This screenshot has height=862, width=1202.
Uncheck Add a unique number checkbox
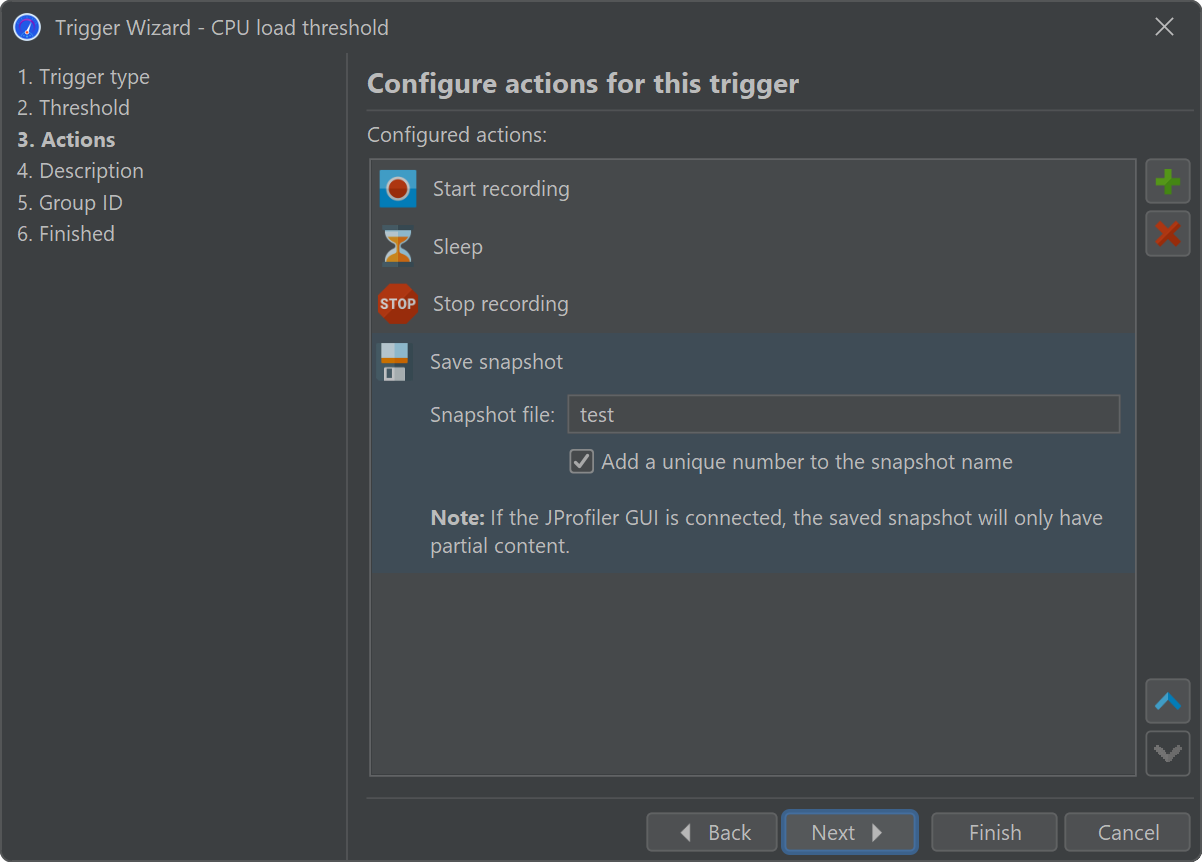pos(581,462)
